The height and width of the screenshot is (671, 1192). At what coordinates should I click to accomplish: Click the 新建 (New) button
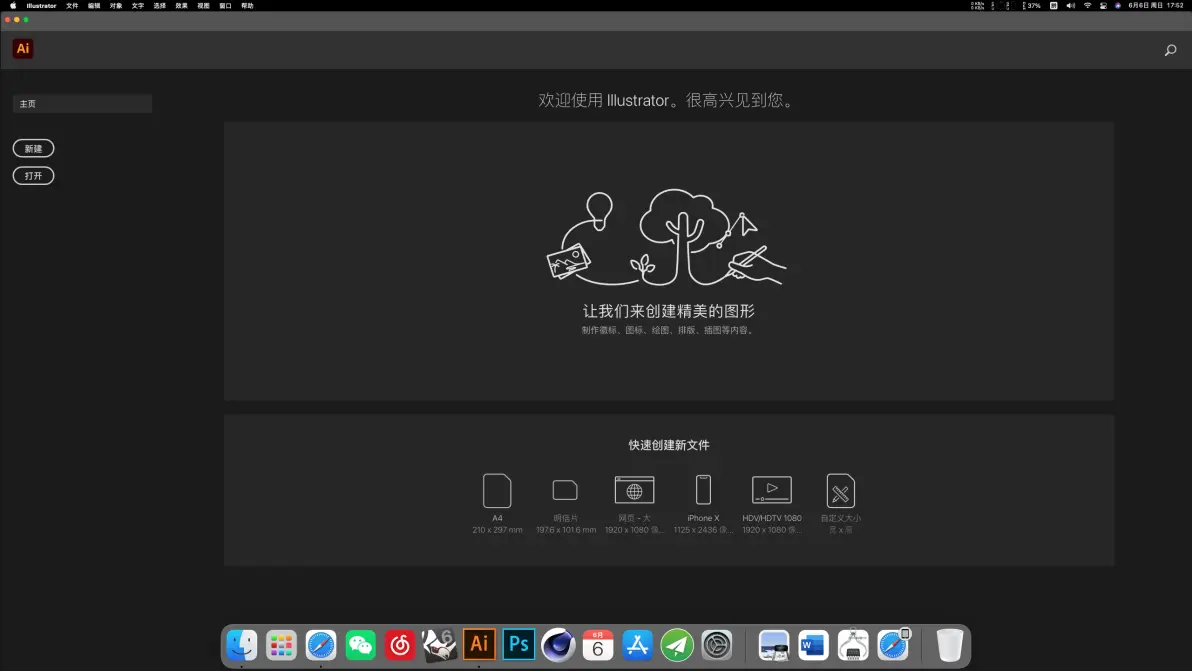[x=33, y=148]
